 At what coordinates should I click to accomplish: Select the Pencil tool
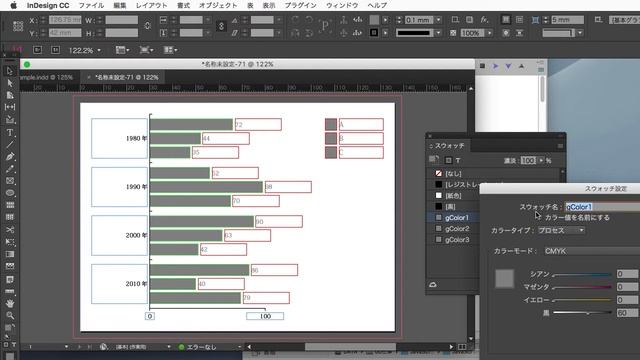pyautogui.click(x=10, y=169)
